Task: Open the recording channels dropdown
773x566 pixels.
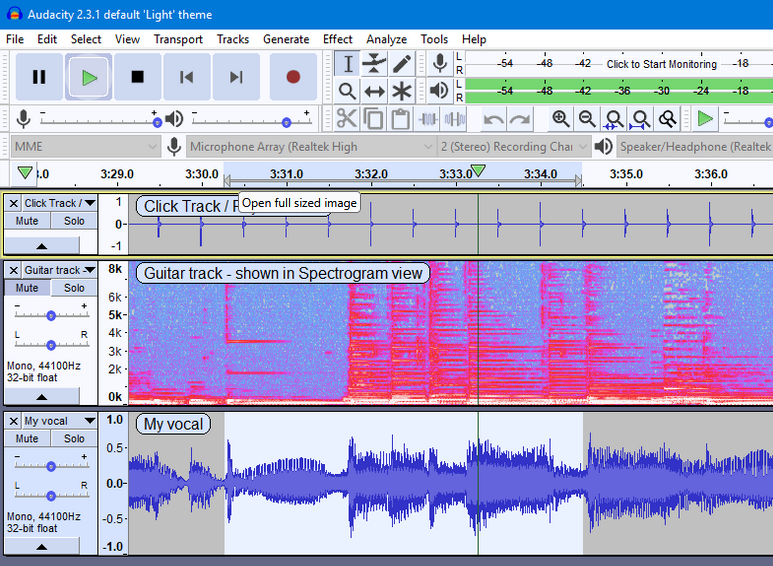Action: tap(514, 146)
